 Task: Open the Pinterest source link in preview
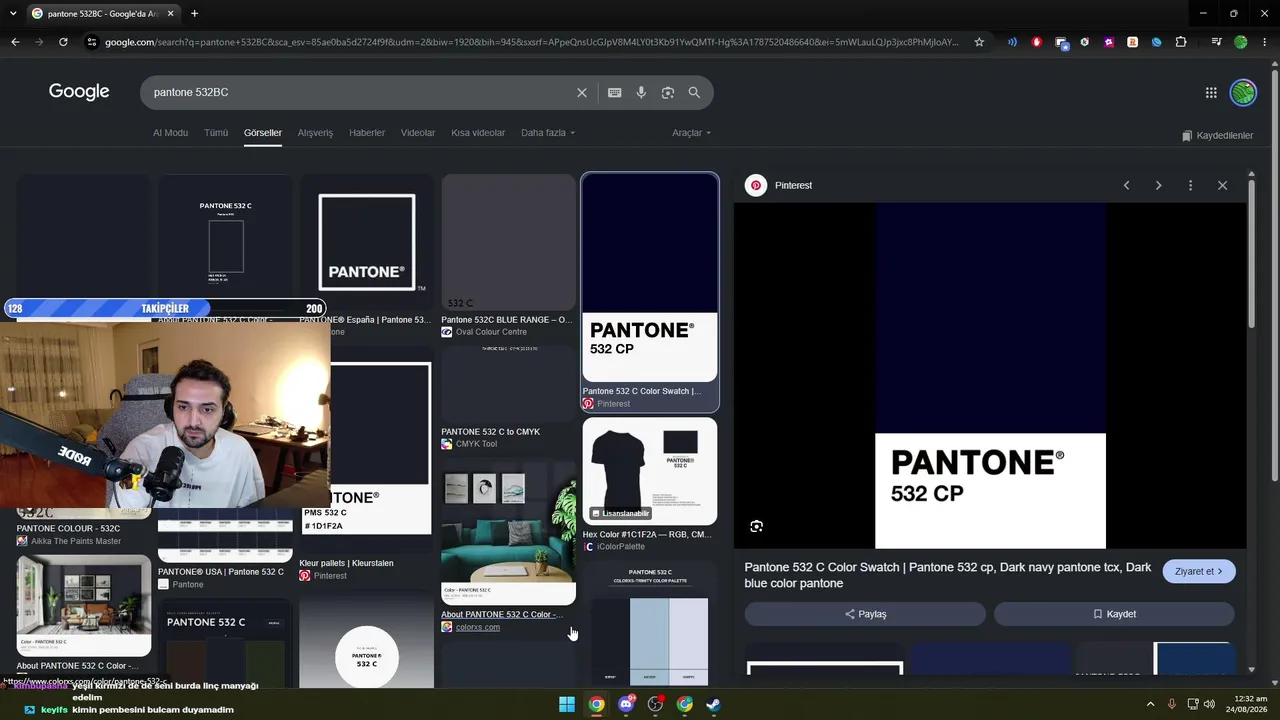point(779,185)
